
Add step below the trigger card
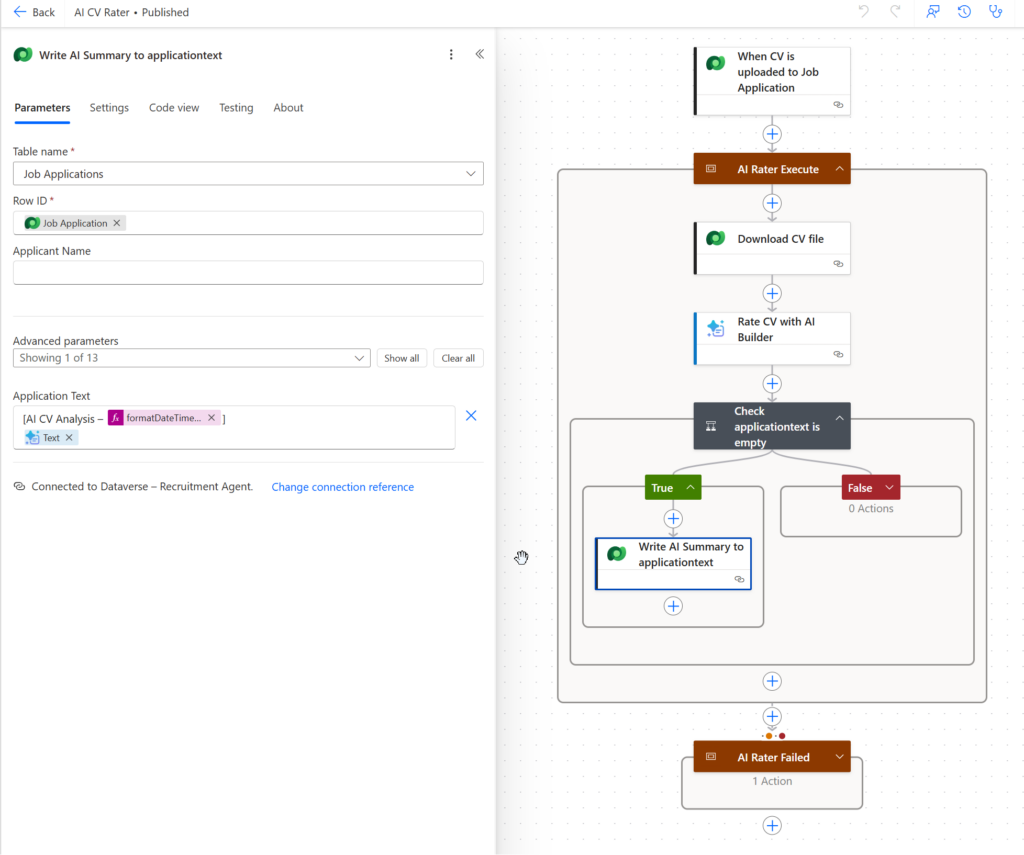[772, 135]
